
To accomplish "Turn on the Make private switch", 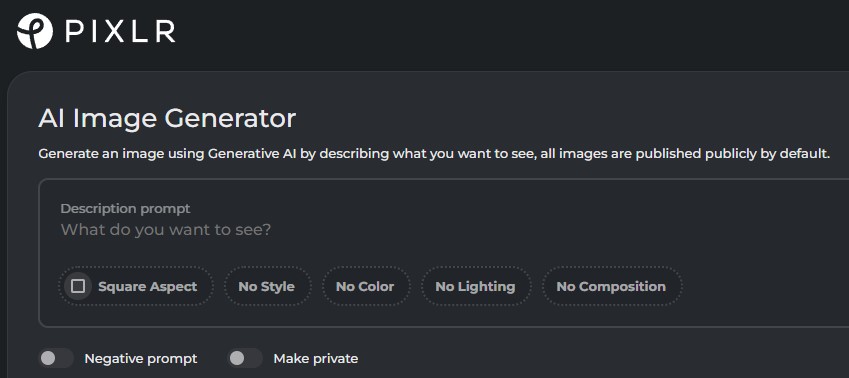I will [245, 359].
